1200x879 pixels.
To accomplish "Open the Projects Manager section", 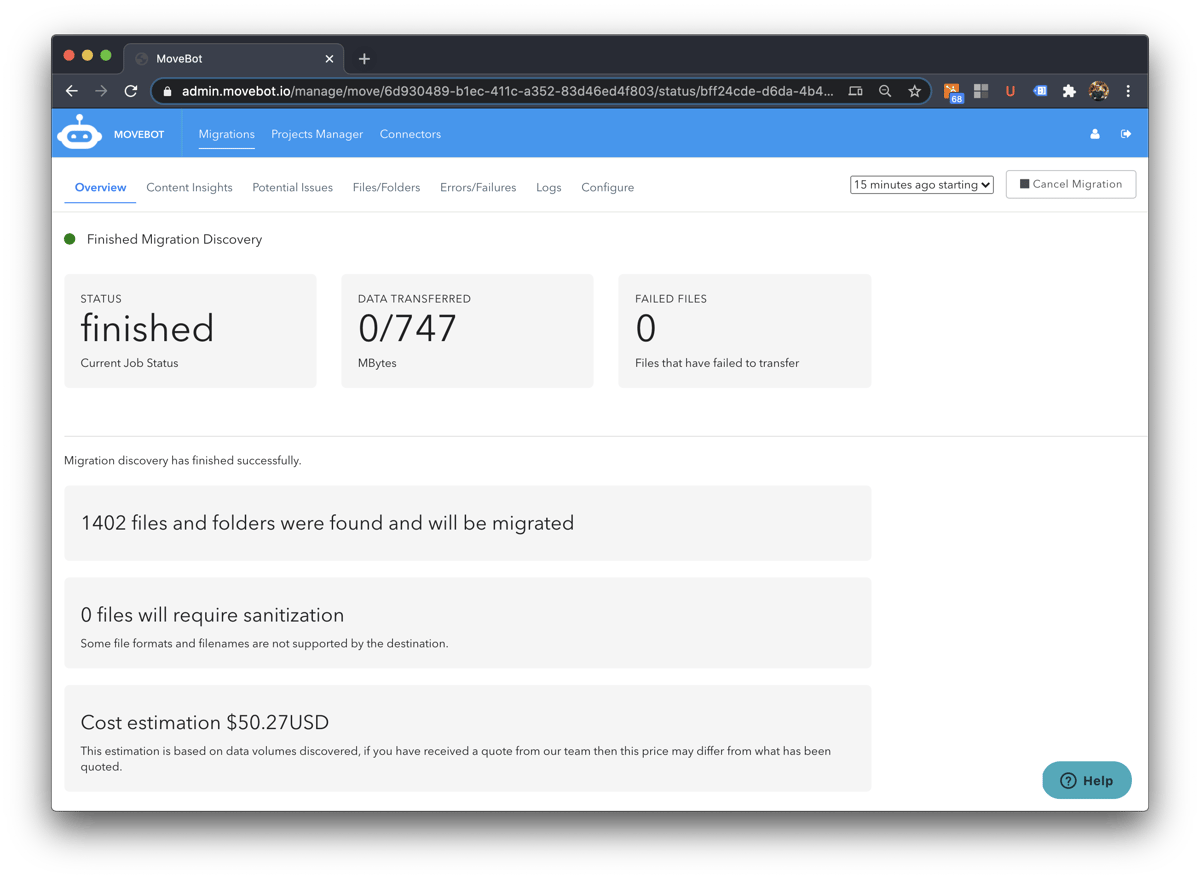I will click(x=317, y=133).
